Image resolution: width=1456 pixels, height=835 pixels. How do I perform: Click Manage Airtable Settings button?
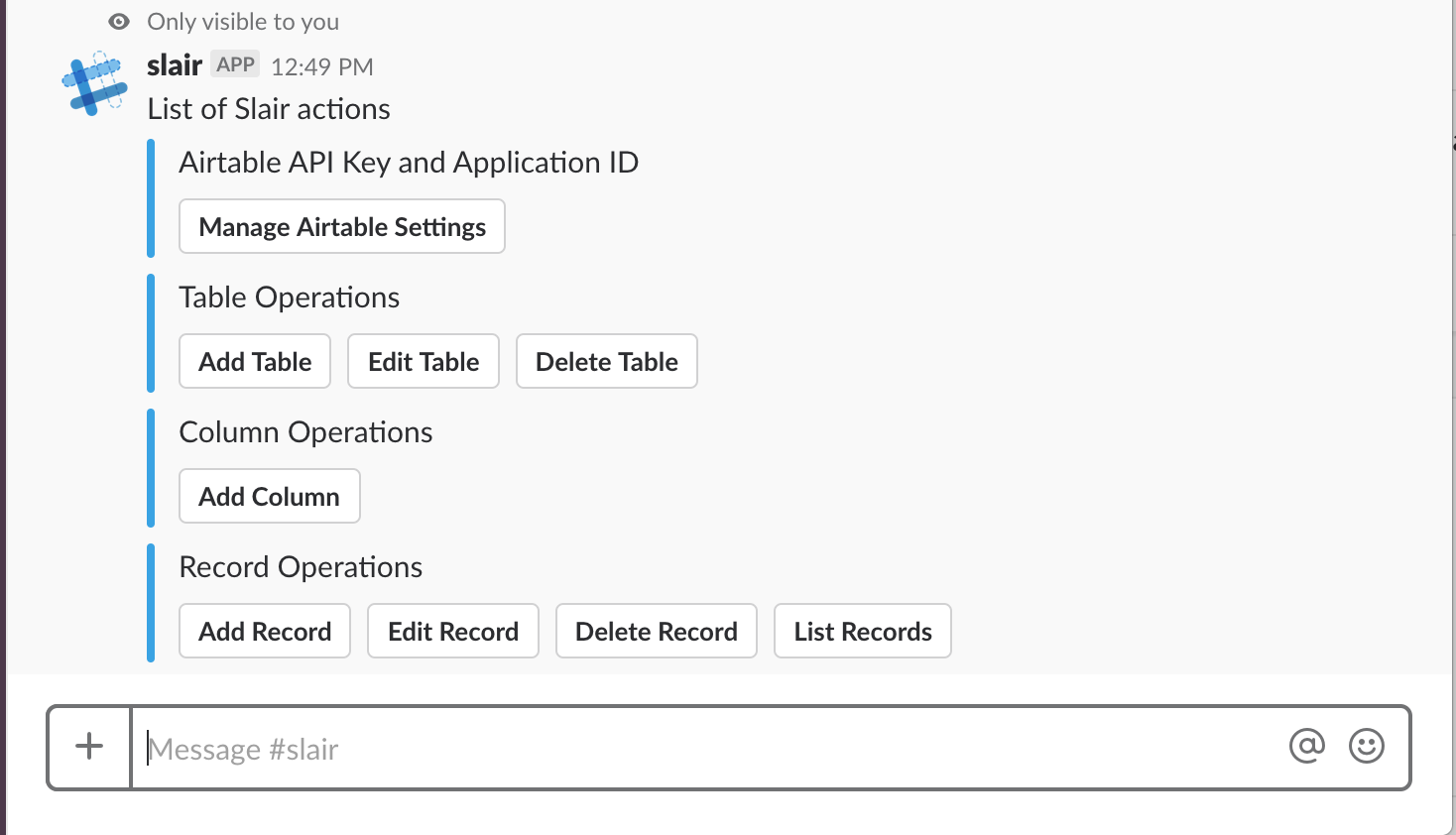(342, 226)
